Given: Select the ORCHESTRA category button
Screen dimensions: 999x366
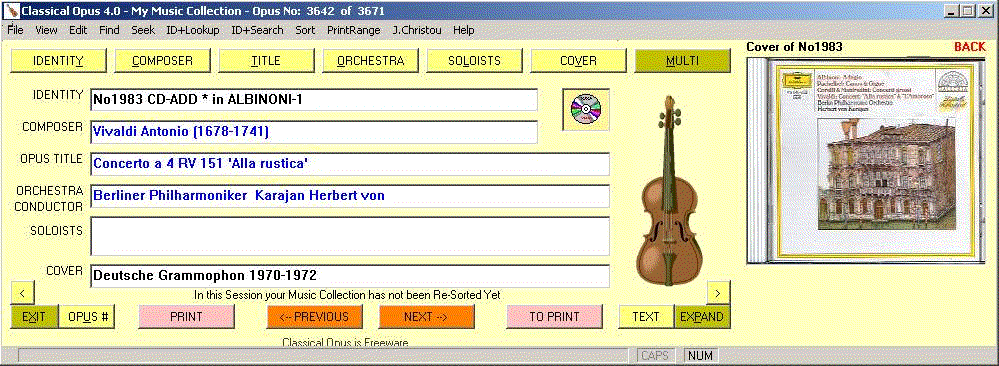Looking at the screenshot, I should [371, 61].
